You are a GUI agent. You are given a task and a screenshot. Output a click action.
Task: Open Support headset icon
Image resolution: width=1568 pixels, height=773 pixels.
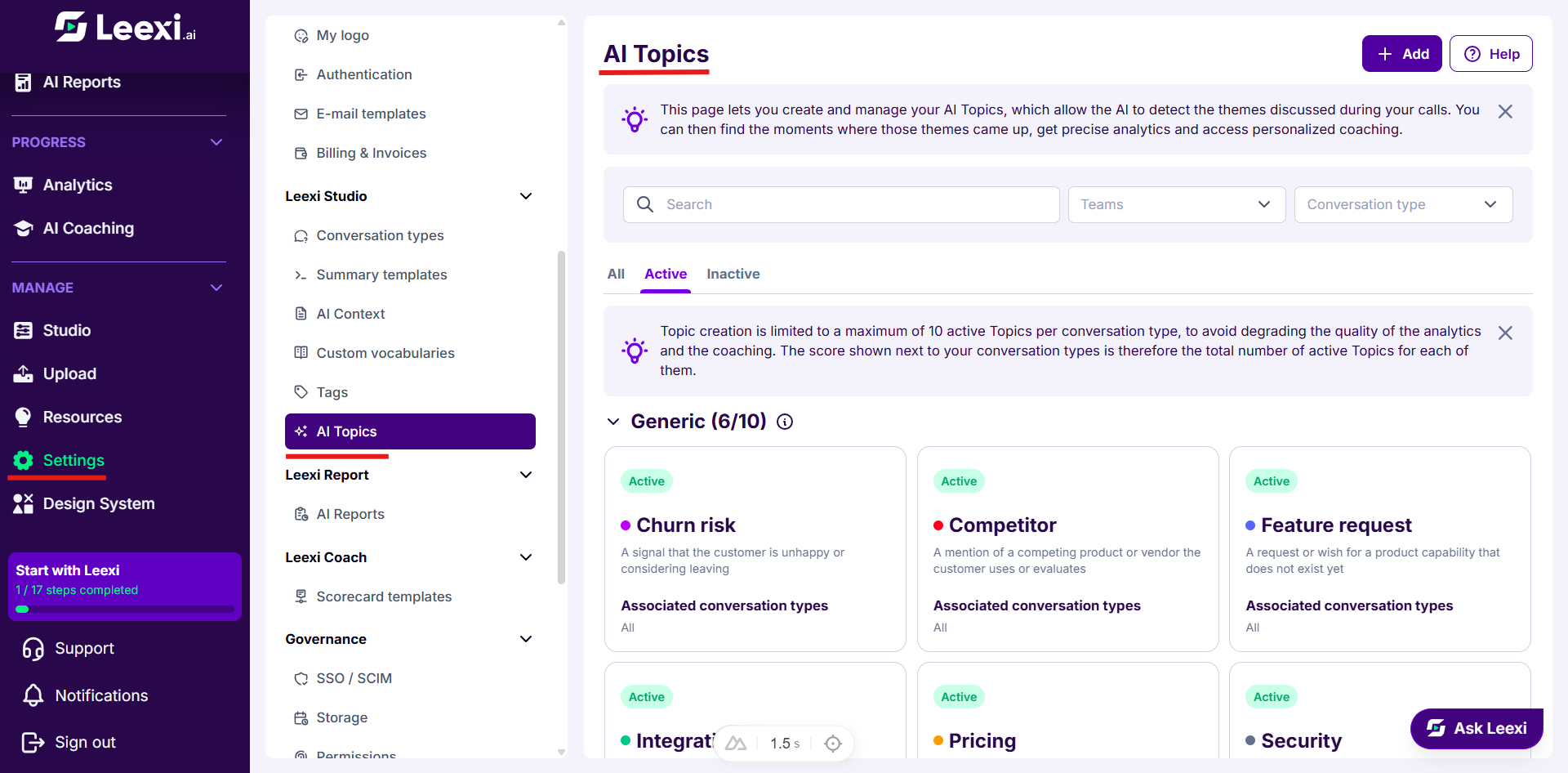[33, 648]
